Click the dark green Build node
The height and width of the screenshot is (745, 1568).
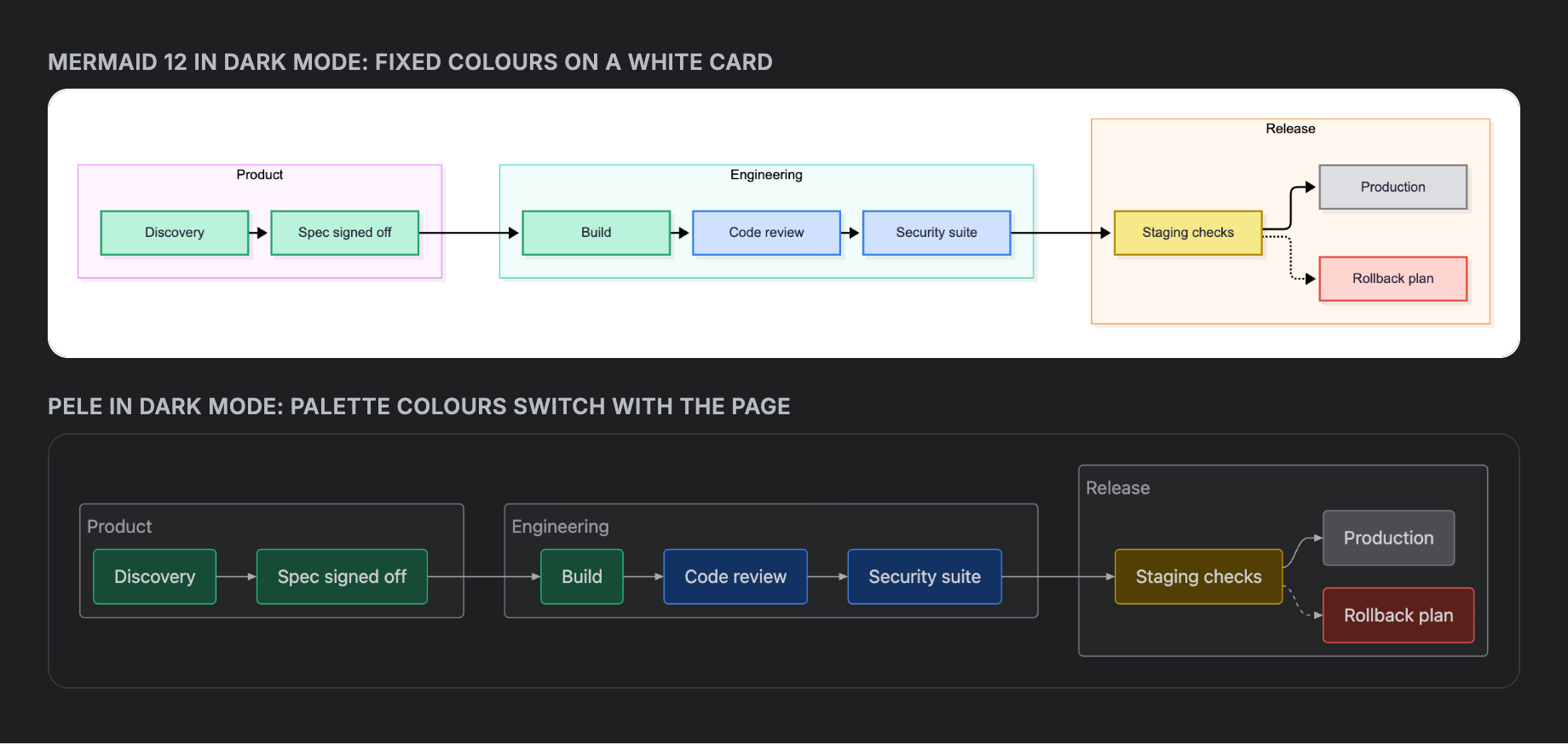tap(582, 577)
